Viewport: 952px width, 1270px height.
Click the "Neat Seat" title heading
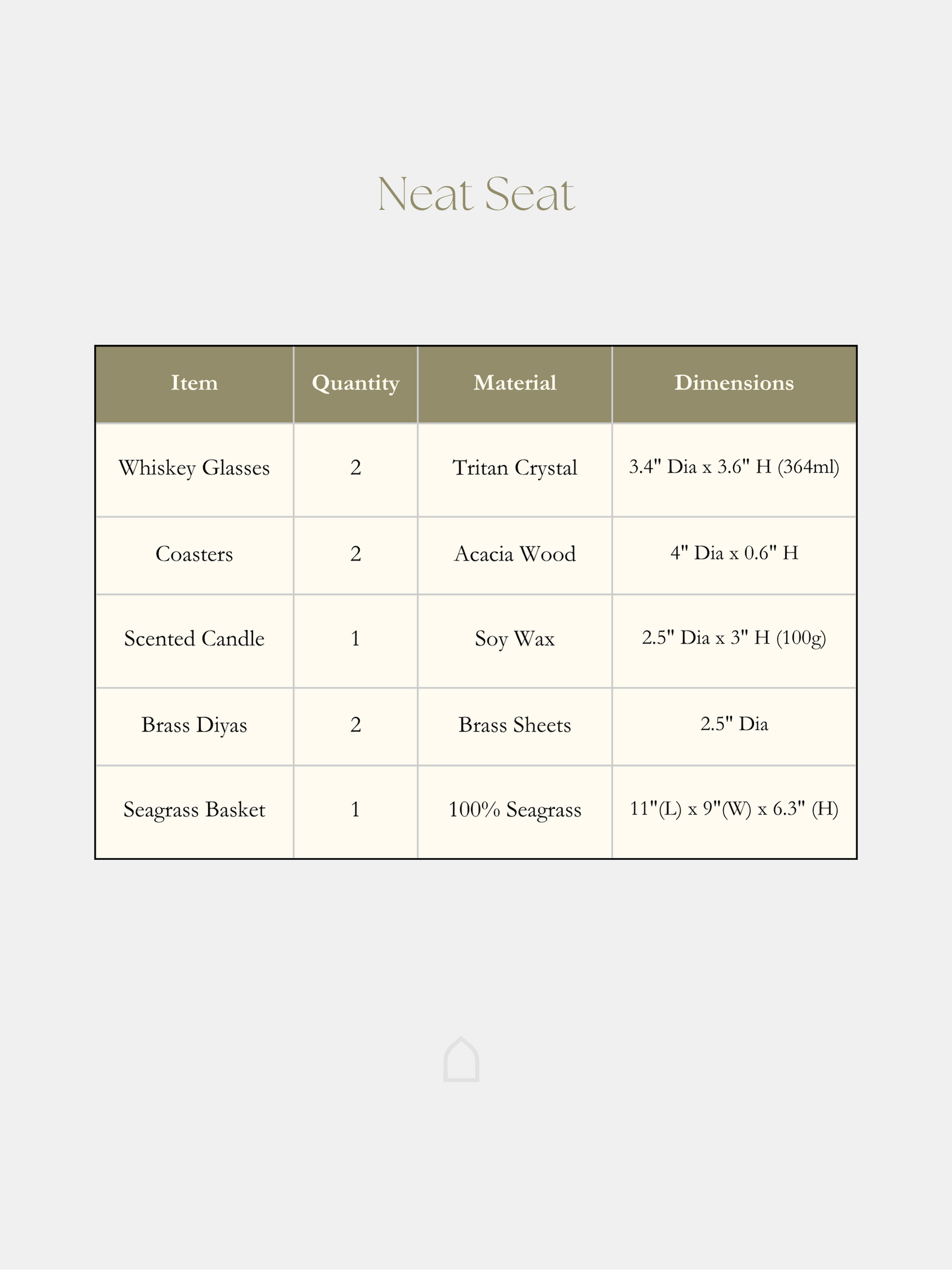pos(476,194)
